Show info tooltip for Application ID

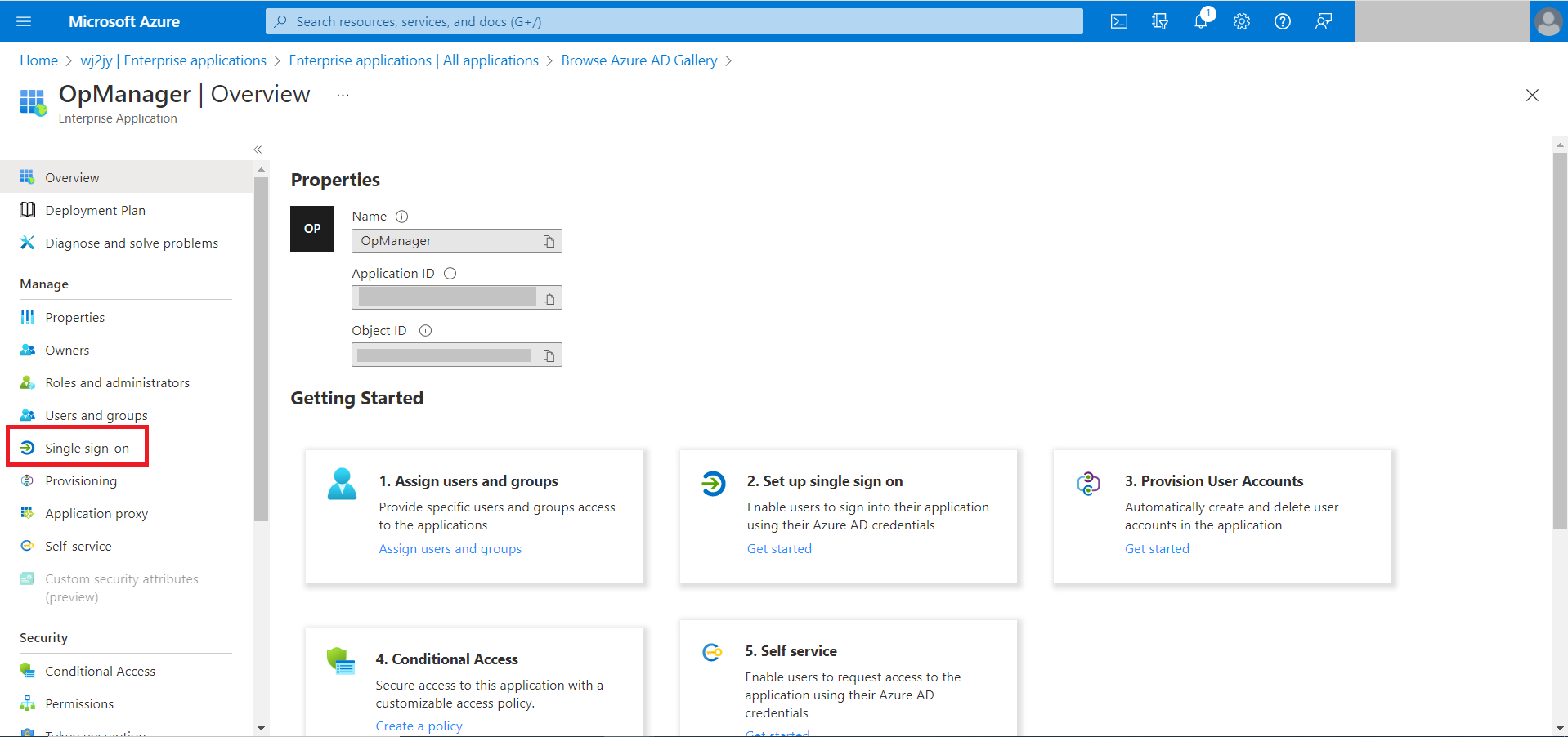pyautogui.click(x=450, y=274)
